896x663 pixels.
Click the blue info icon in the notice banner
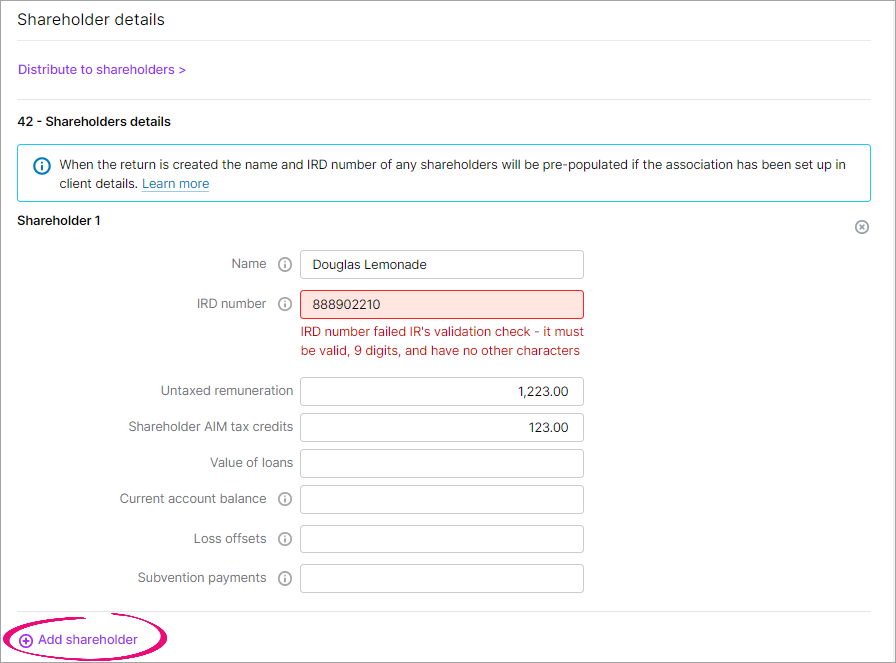tap(42, 166)
